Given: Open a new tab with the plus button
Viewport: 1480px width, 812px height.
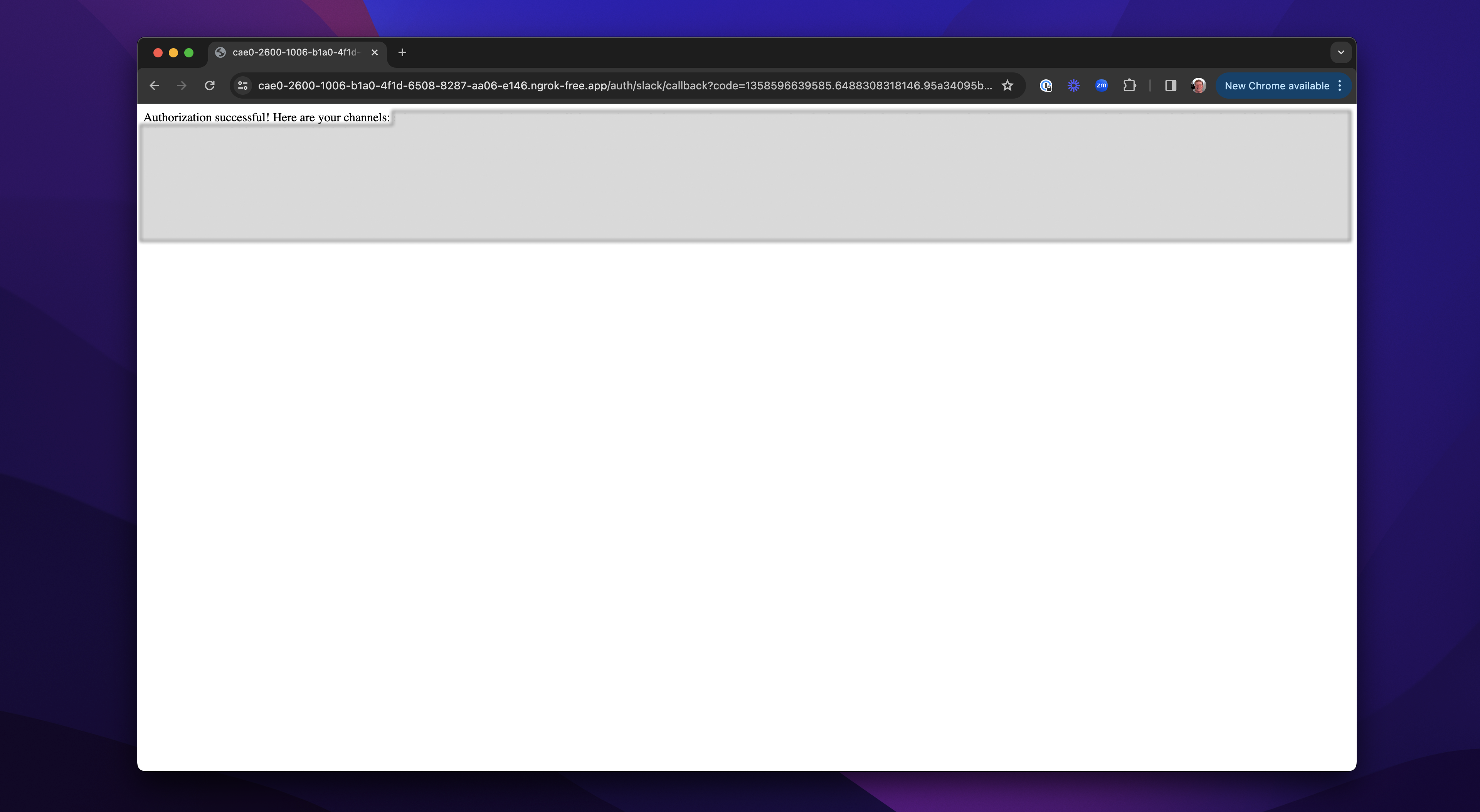Looking at the screenshot, I should 402,52.
